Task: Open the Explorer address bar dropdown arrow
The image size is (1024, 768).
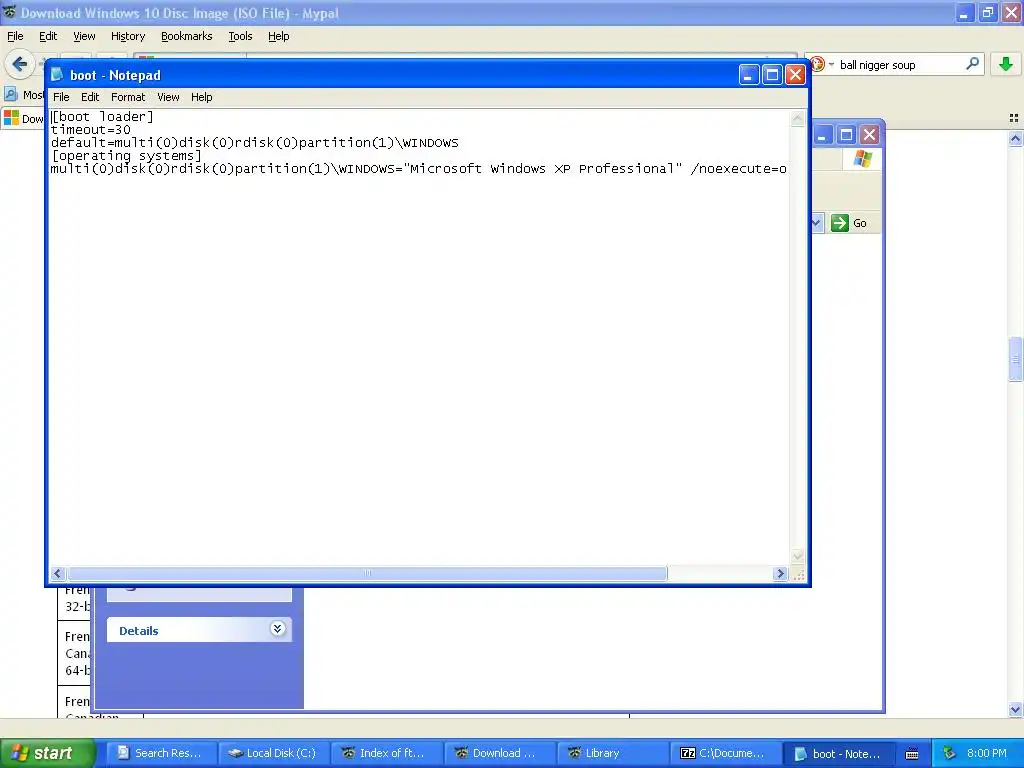Action: [816, 223]
